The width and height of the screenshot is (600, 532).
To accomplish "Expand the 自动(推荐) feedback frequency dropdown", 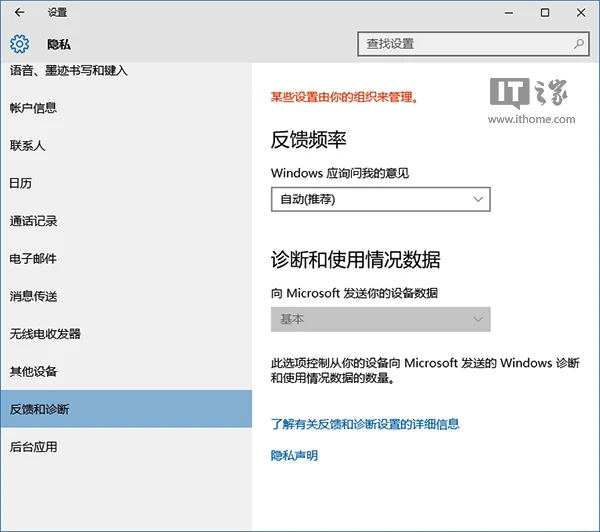I will pyautogui.click(x=380, y=199).
